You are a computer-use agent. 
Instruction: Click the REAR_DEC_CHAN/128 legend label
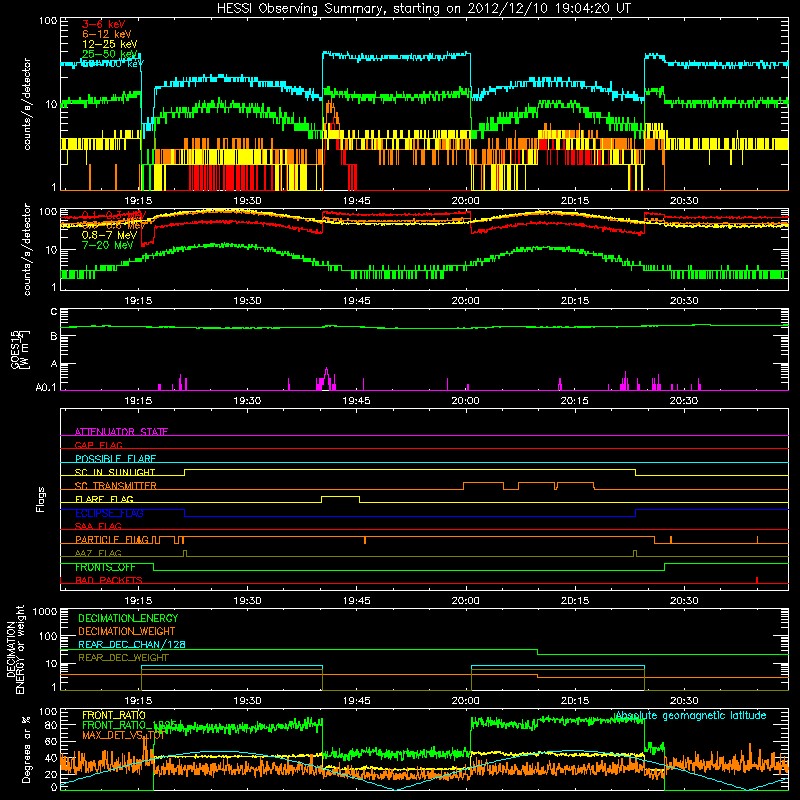tap(132, 644)
